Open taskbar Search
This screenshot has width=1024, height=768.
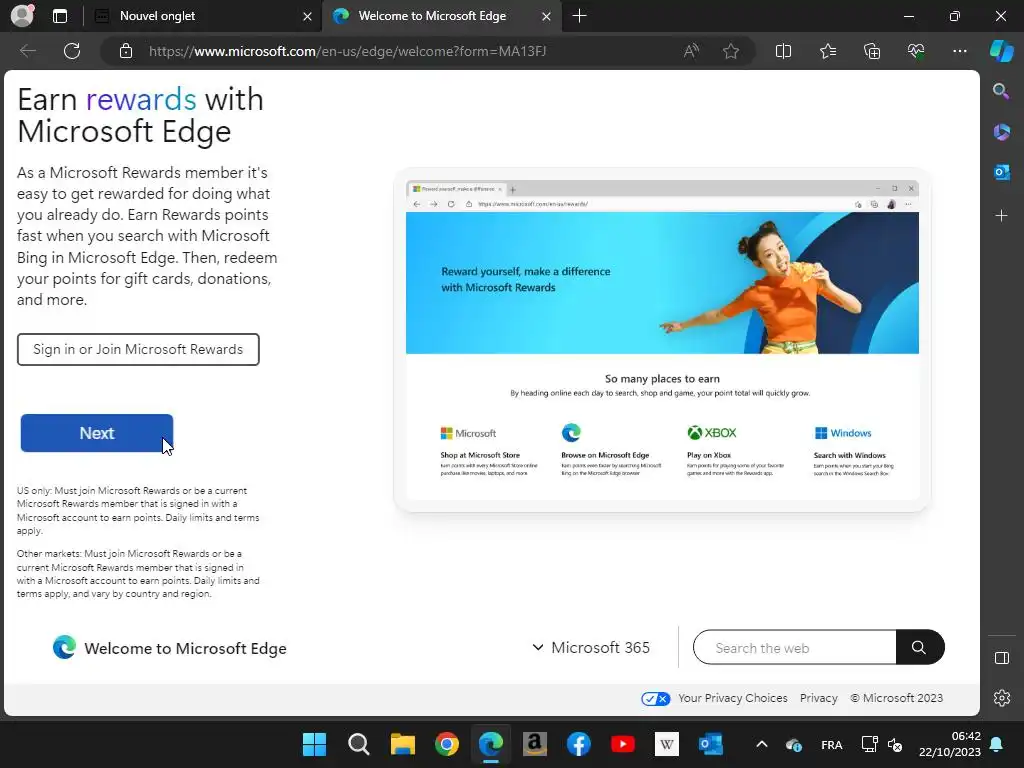click(x=359, y=744)
